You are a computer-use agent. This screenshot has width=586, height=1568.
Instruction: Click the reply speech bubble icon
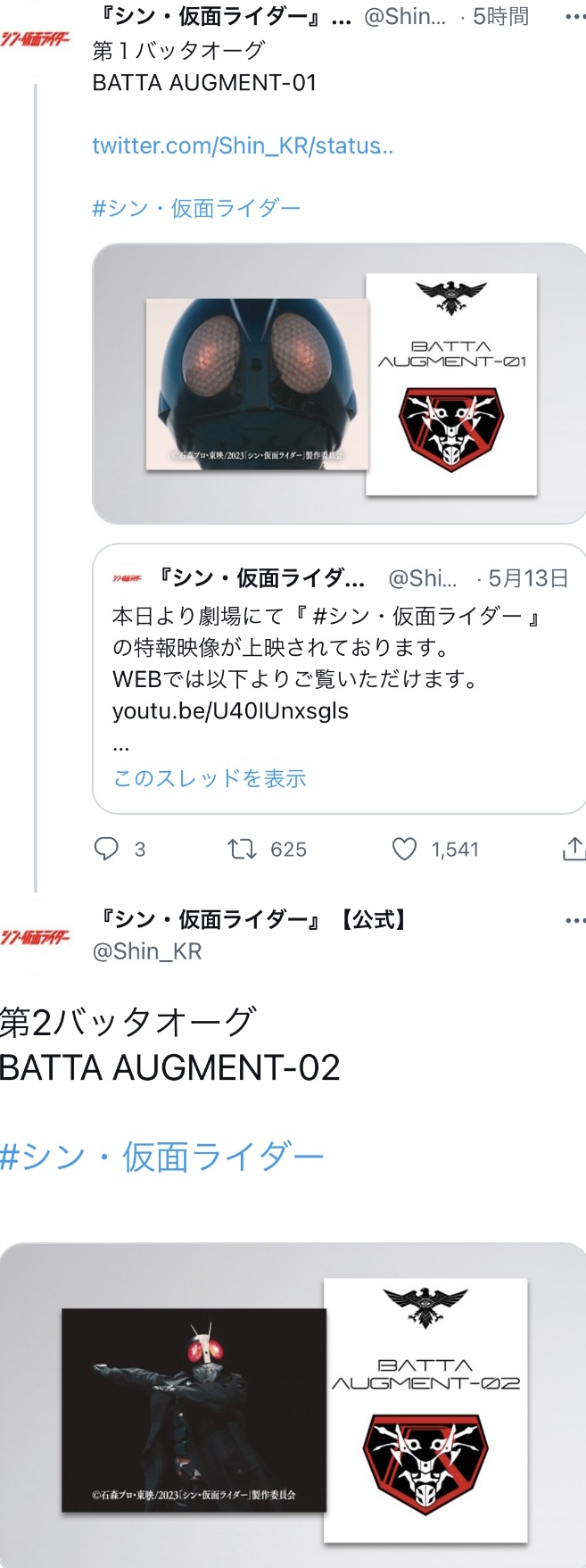tap(106, 849)
